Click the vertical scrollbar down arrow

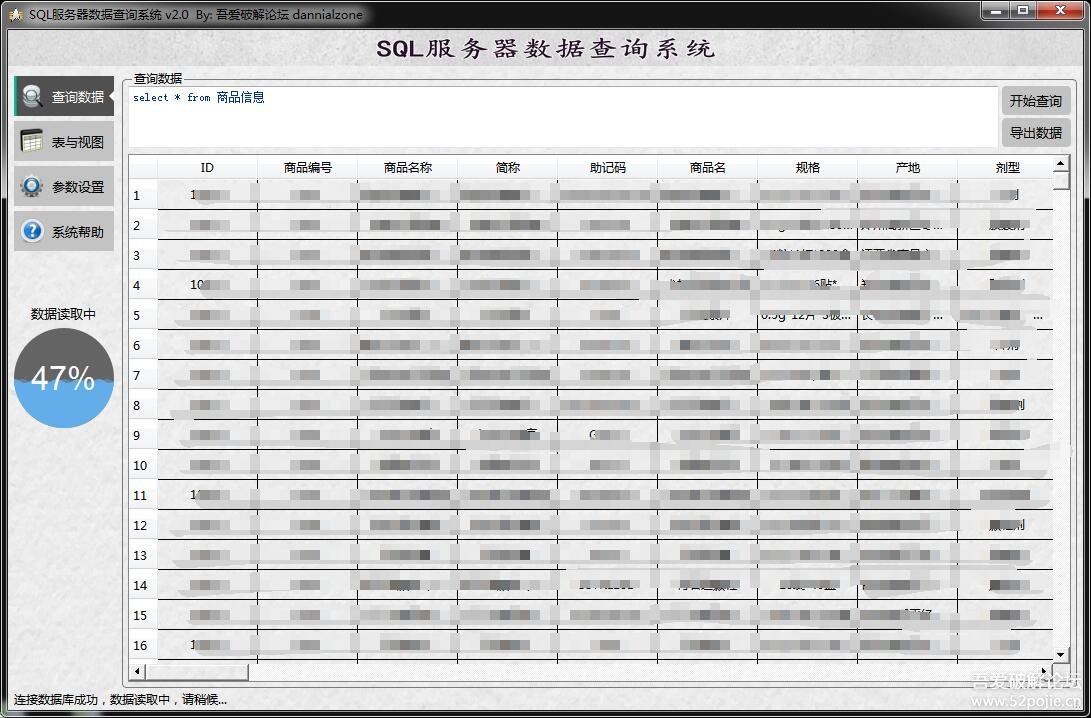click(1060, 654)
